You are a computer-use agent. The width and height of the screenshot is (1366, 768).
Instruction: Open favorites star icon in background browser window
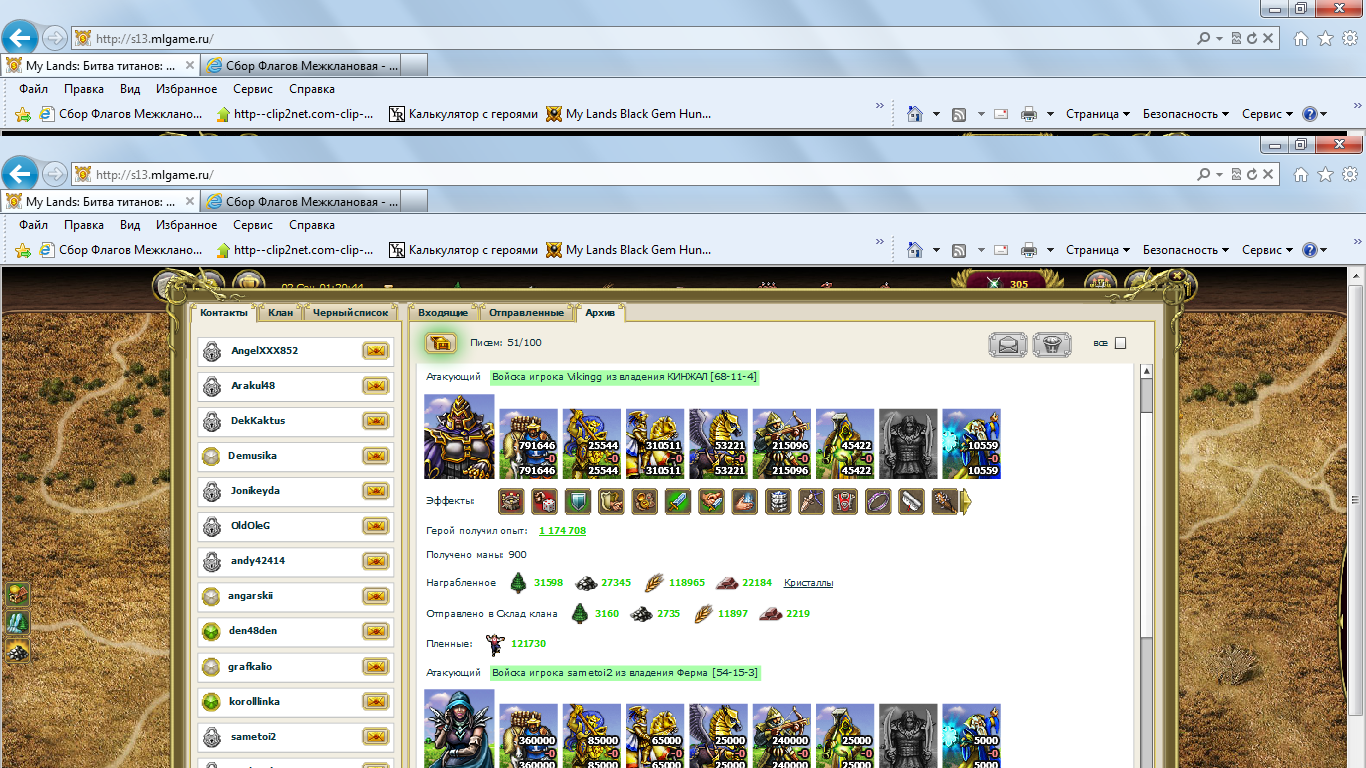(1325, 38)
